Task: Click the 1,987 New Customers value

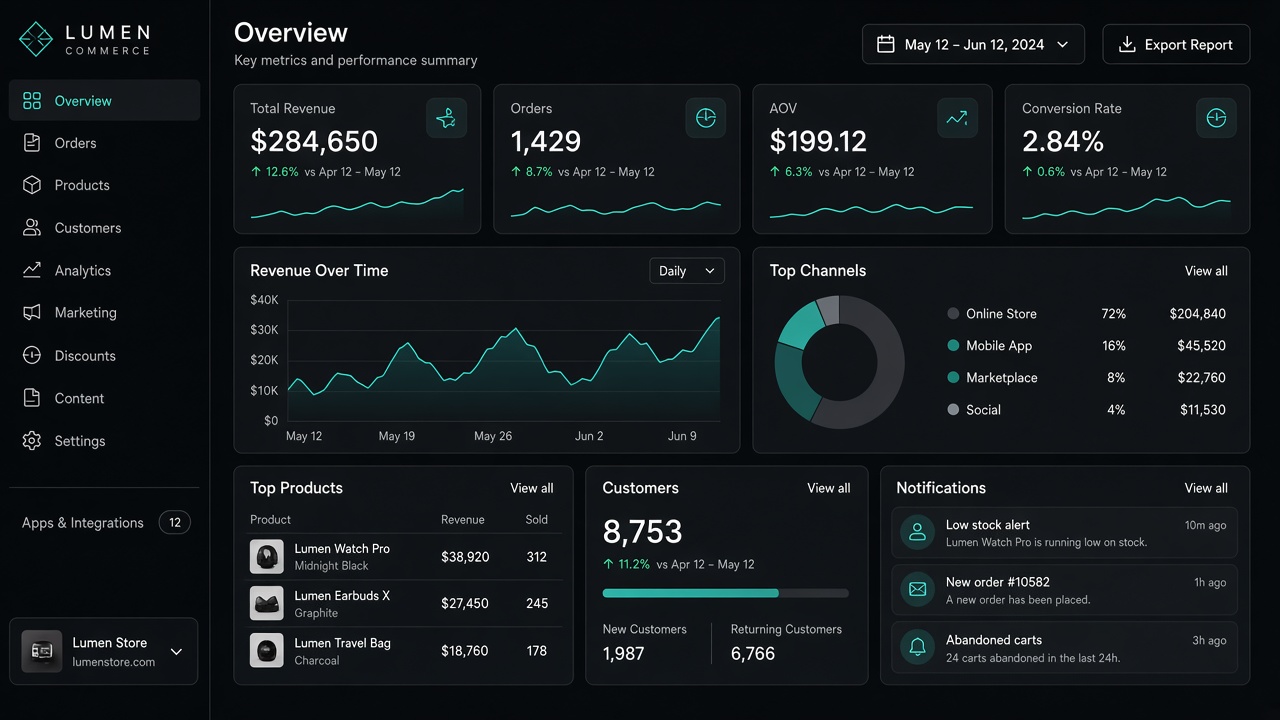Action: pos(624,654)
